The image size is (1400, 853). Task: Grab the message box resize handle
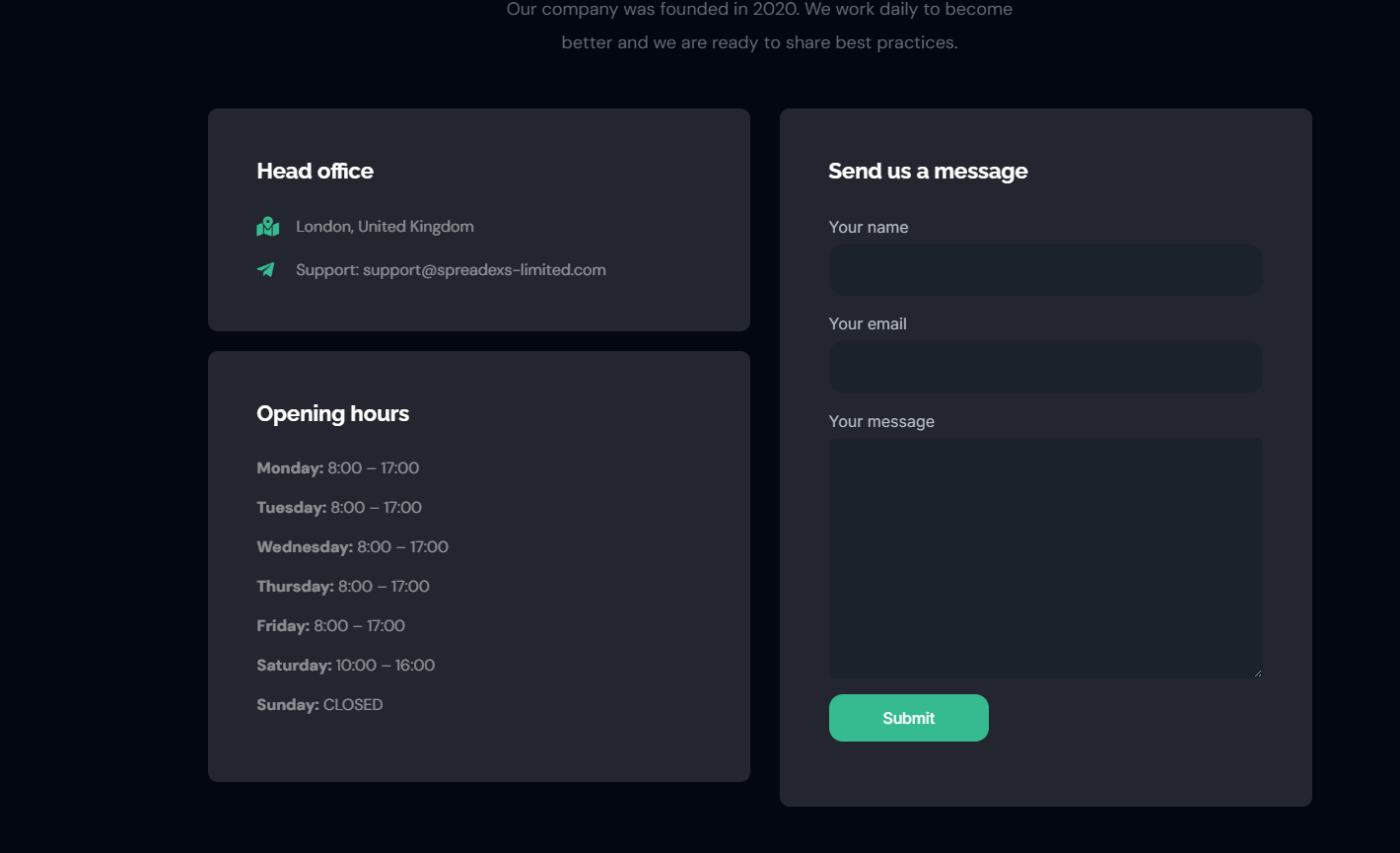1257,673
